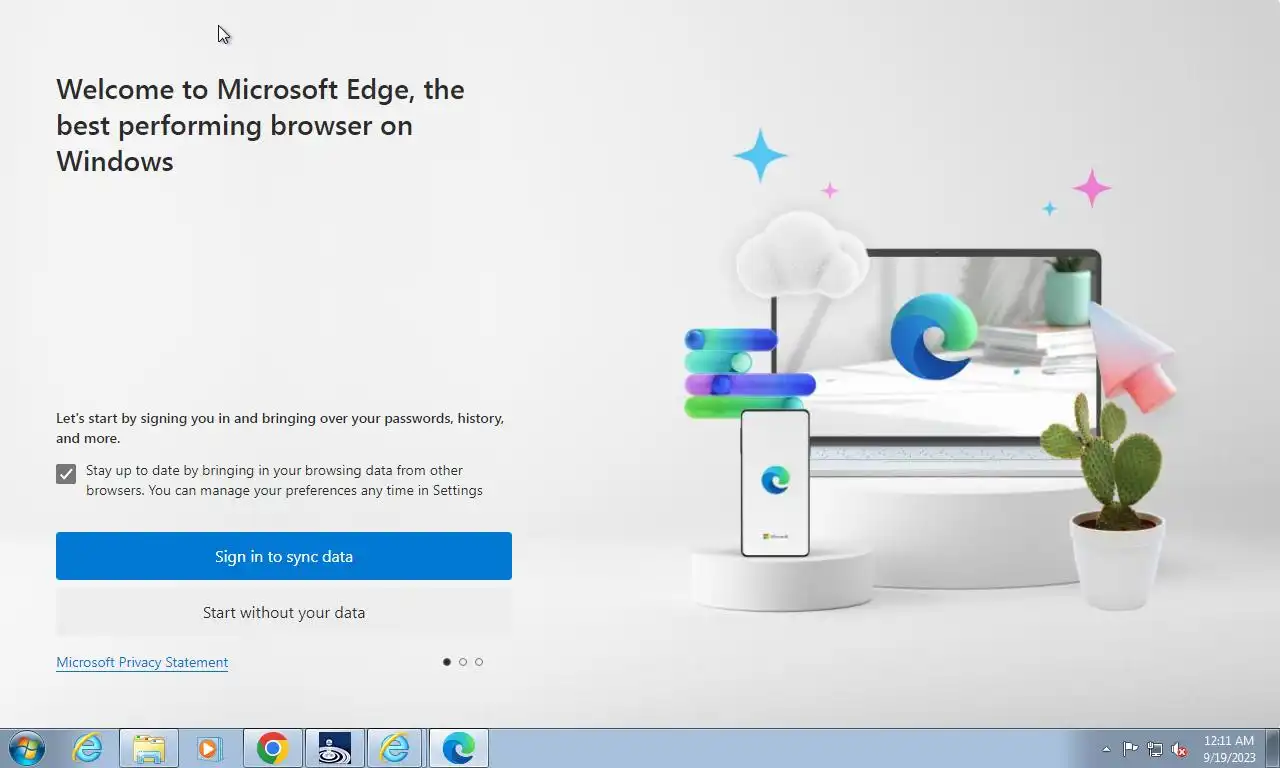The image size is (1280, 768).
Task: Open the Action Center flag icon
Action: pos(1130,749)
